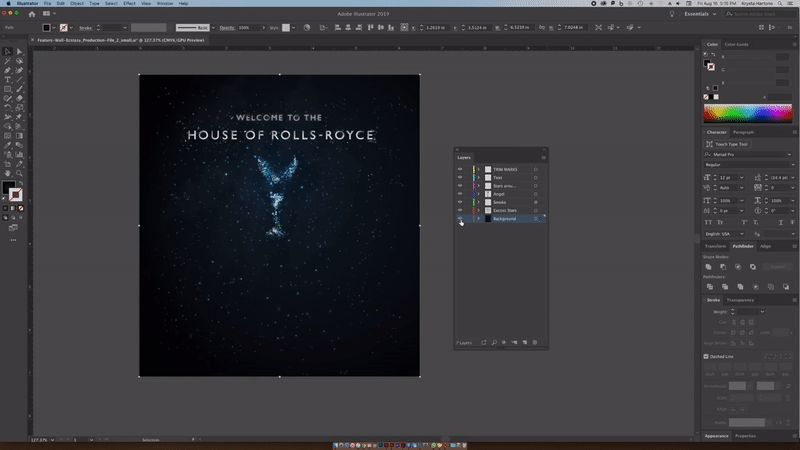Open Layers panel options menu
Screen dimensions: 800x450
543,158
